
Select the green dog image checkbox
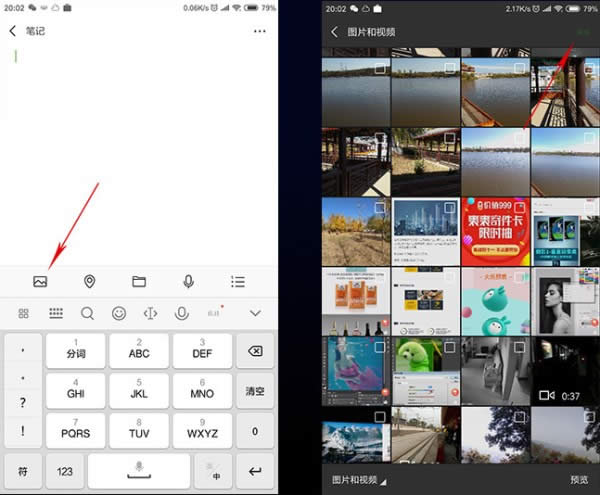pyautogui.click(x=450, y=347)
